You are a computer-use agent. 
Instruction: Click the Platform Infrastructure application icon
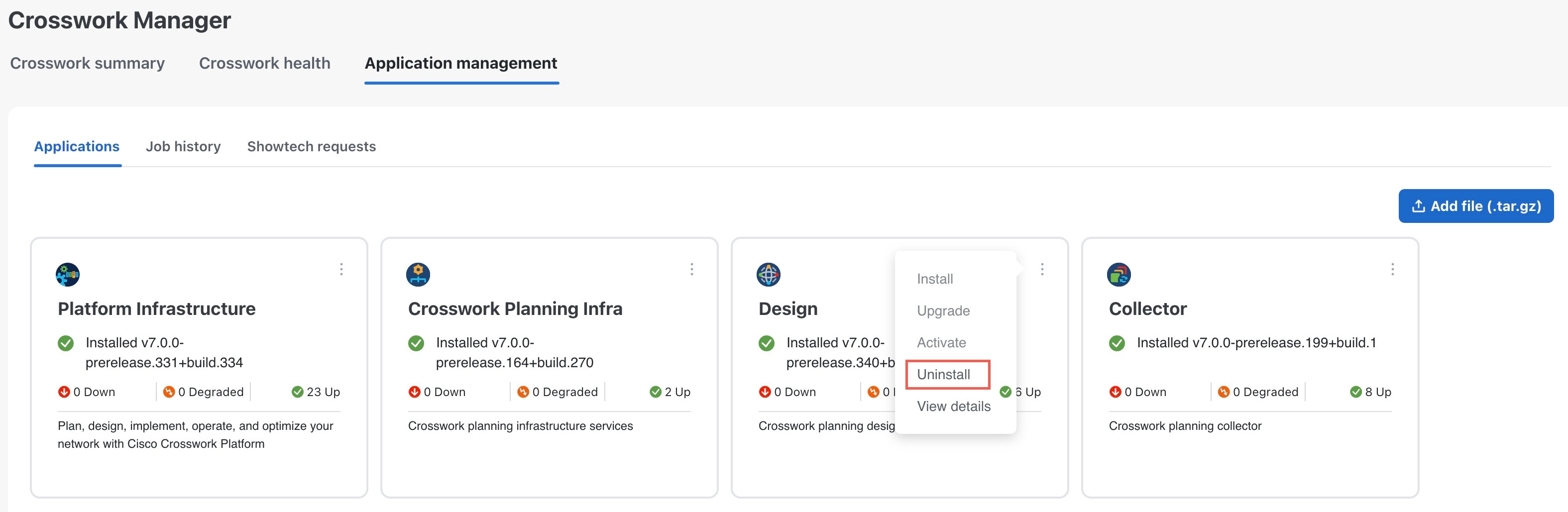click(x=68, y=275)
